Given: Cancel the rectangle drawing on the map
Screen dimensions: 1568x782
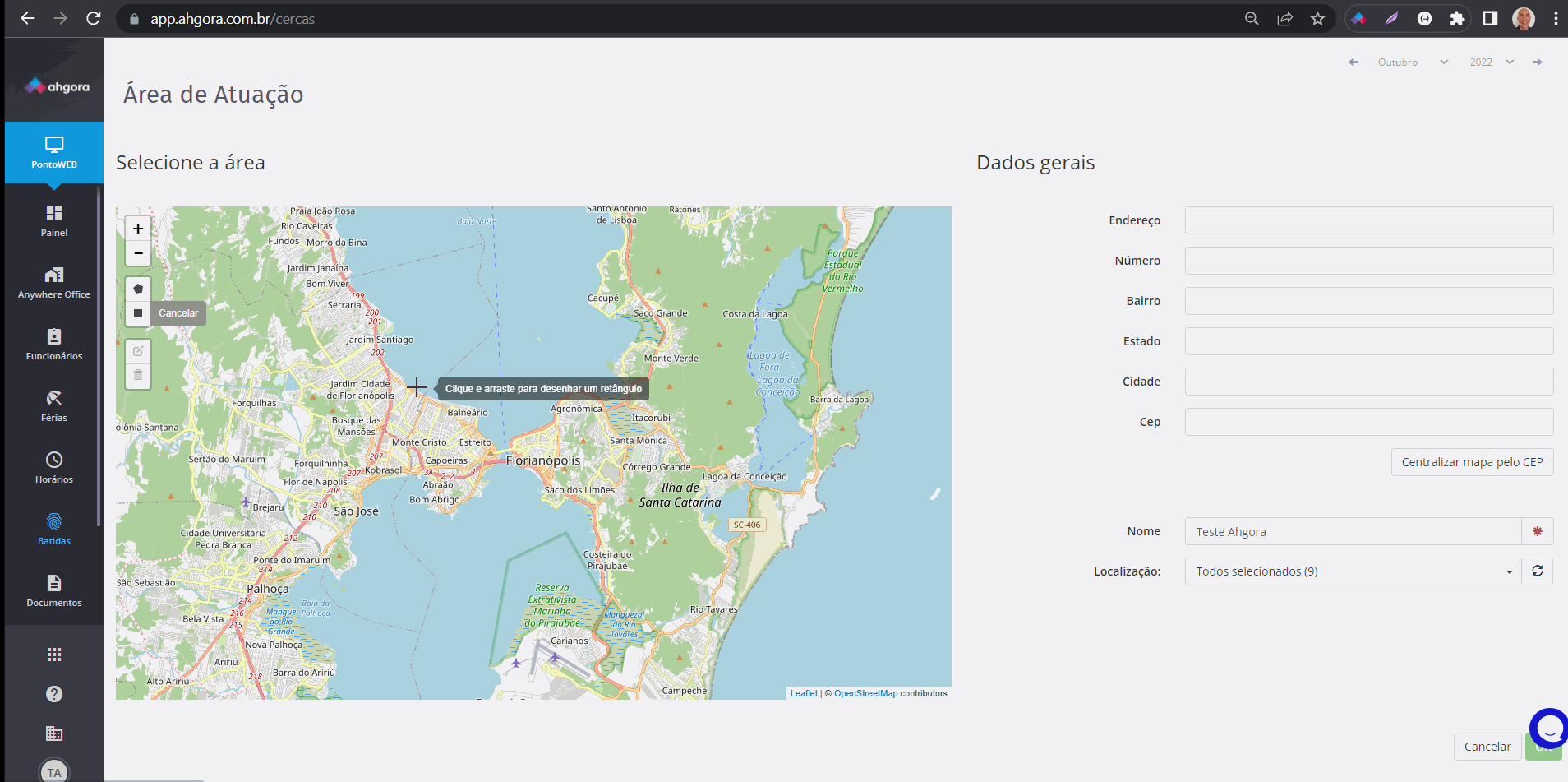Looking at the screenshot, I should coord(178,313).
